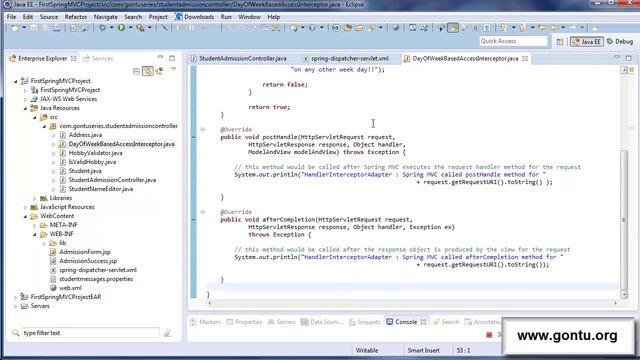Open the File menu
640x360 pixels.
coord(11,17)
